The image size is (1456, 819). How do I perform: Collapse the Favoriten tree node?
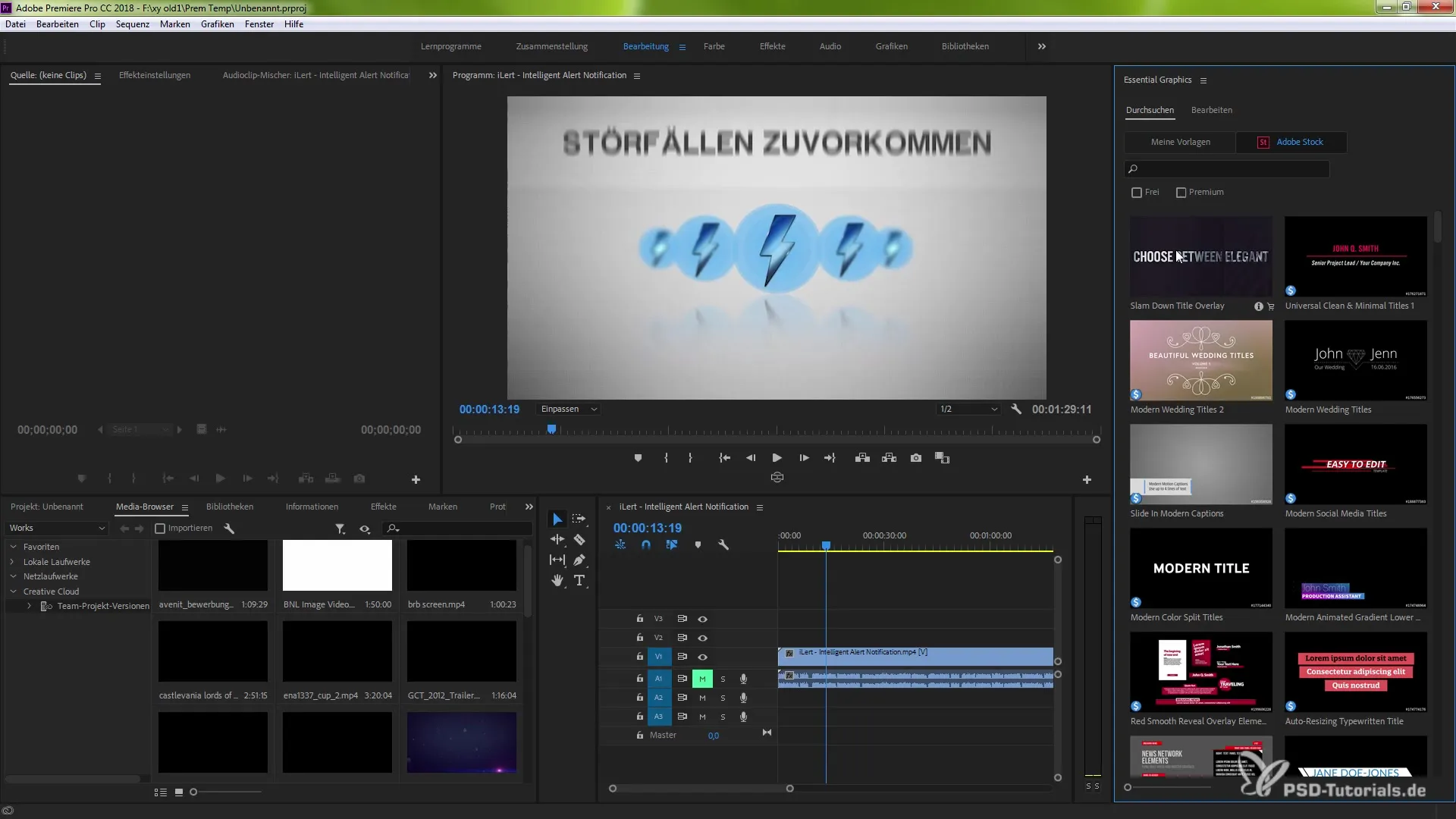click(13, 547)
